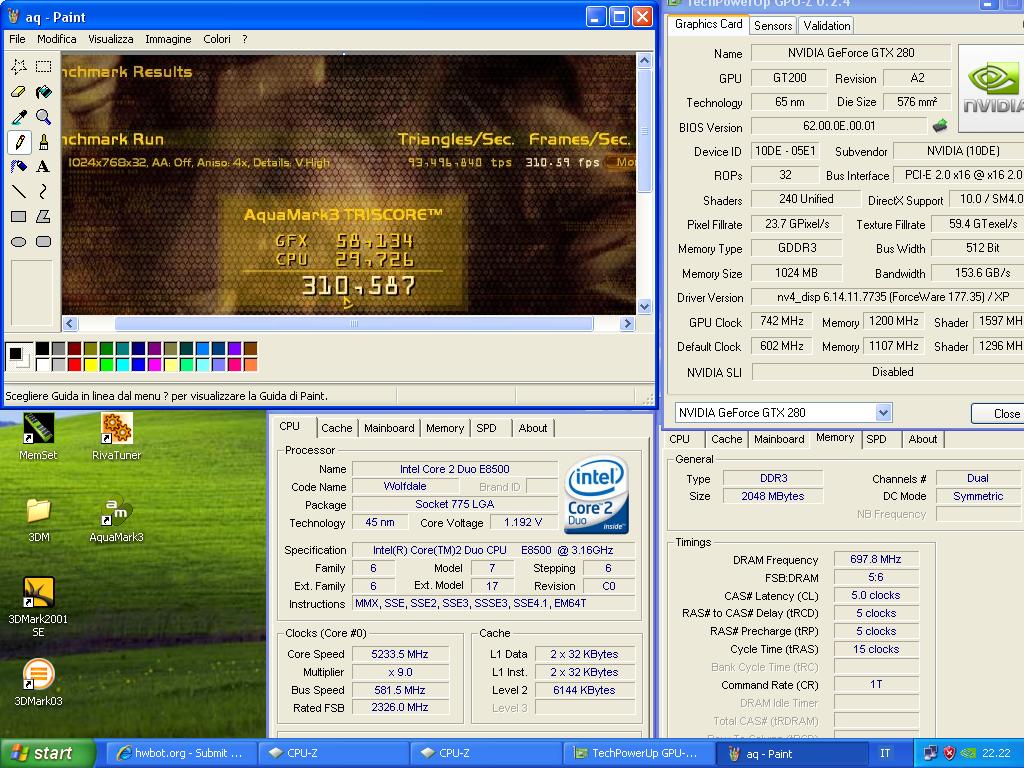Image resolution: width=1024 pixels, height=768 pixels.
Task: Click Paint vertical scrollbar down arrow
Action: tap(644, 306)
